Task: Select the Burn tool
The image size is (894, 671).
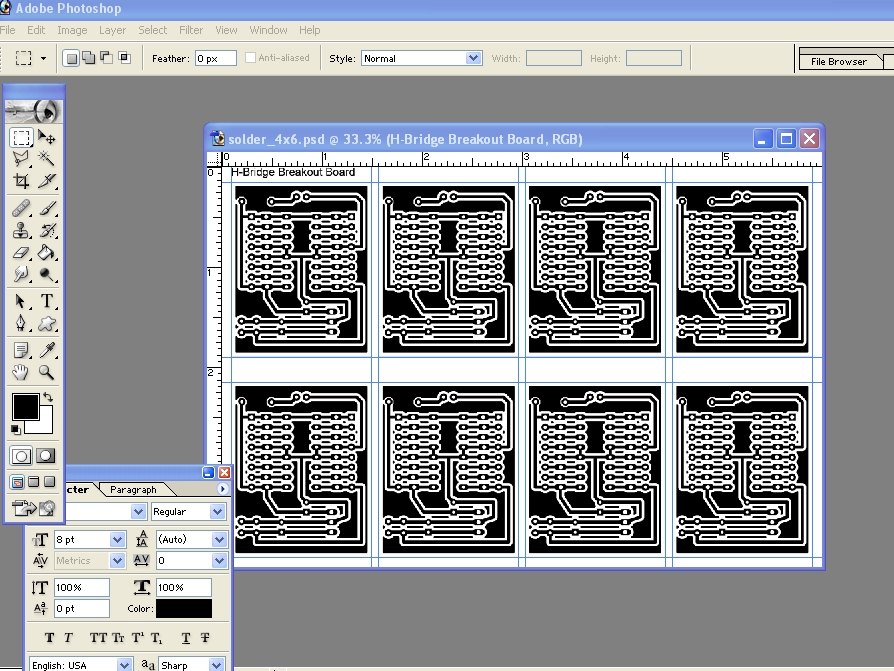Action: click(x=47, y=274)
